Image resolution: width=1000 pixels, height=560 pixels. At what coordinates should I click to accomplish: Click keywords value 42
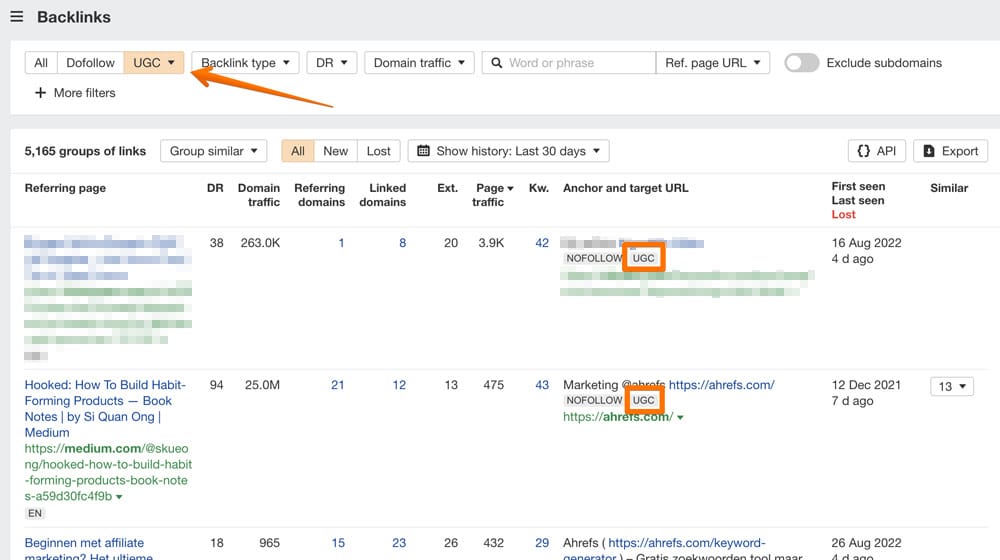542,242
